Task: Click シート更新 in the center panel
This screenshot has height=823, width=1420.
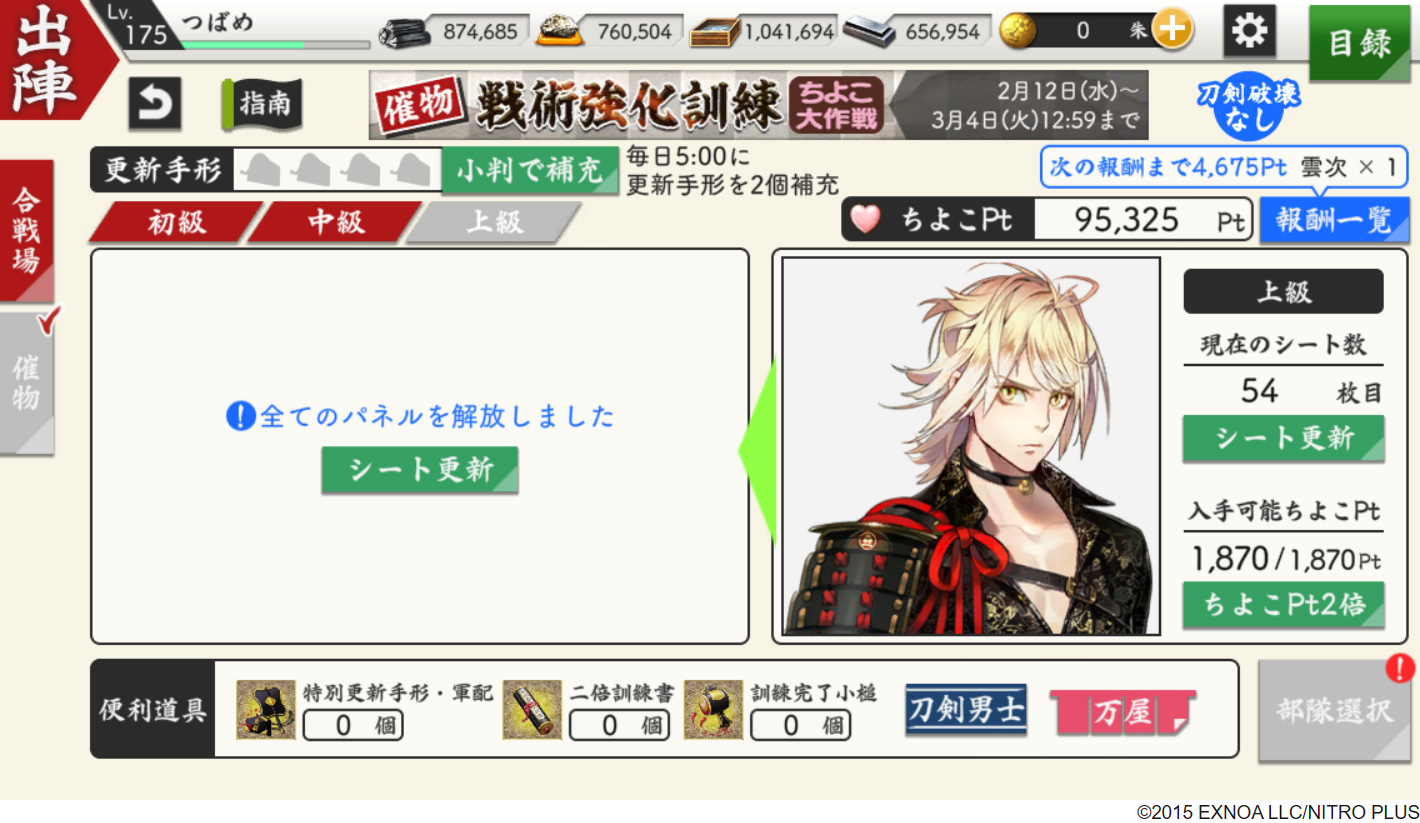Action: (x=420, y=470)
